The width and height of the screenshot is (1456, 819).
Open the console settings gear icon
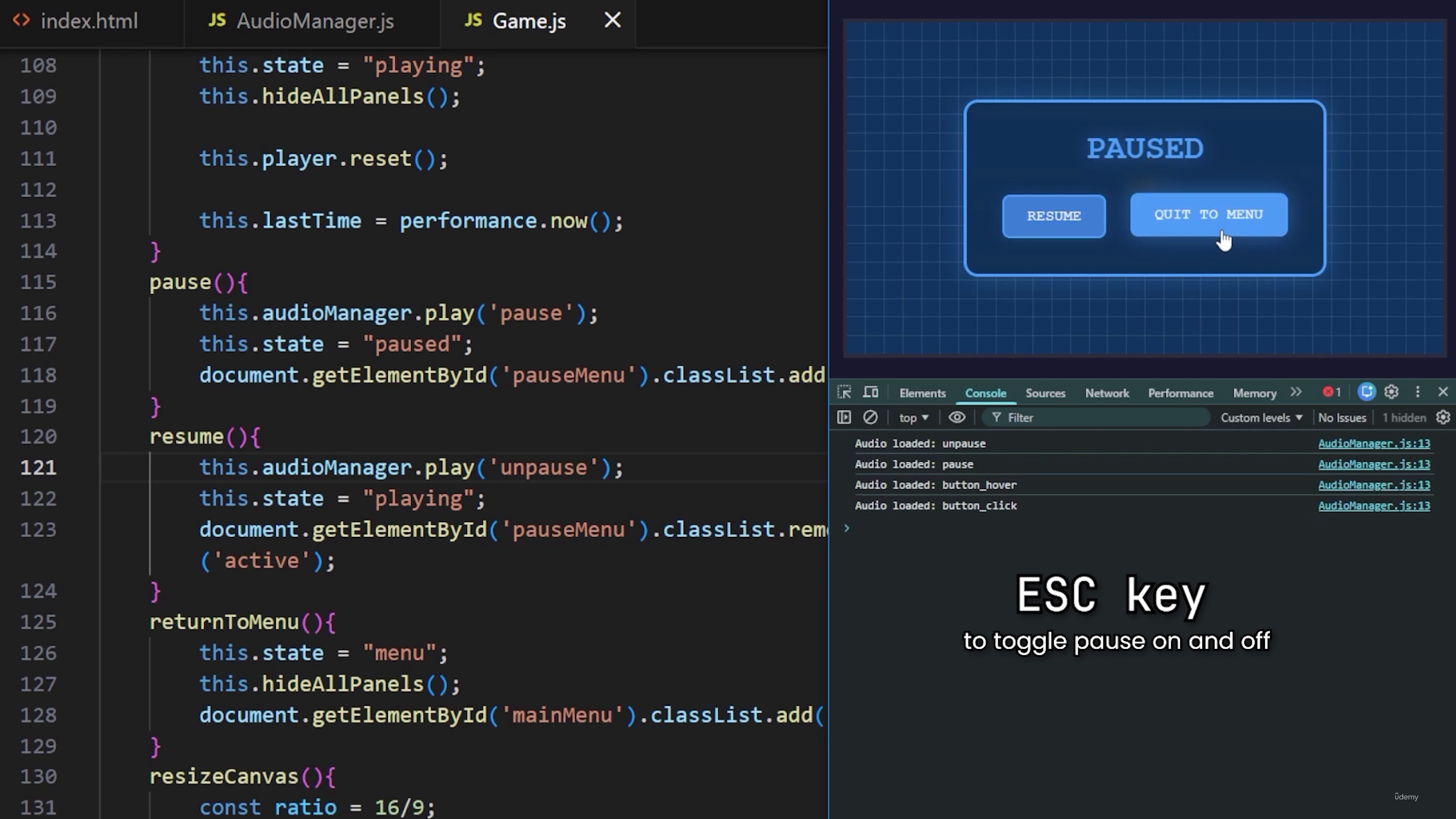(x=1443, y=417)
